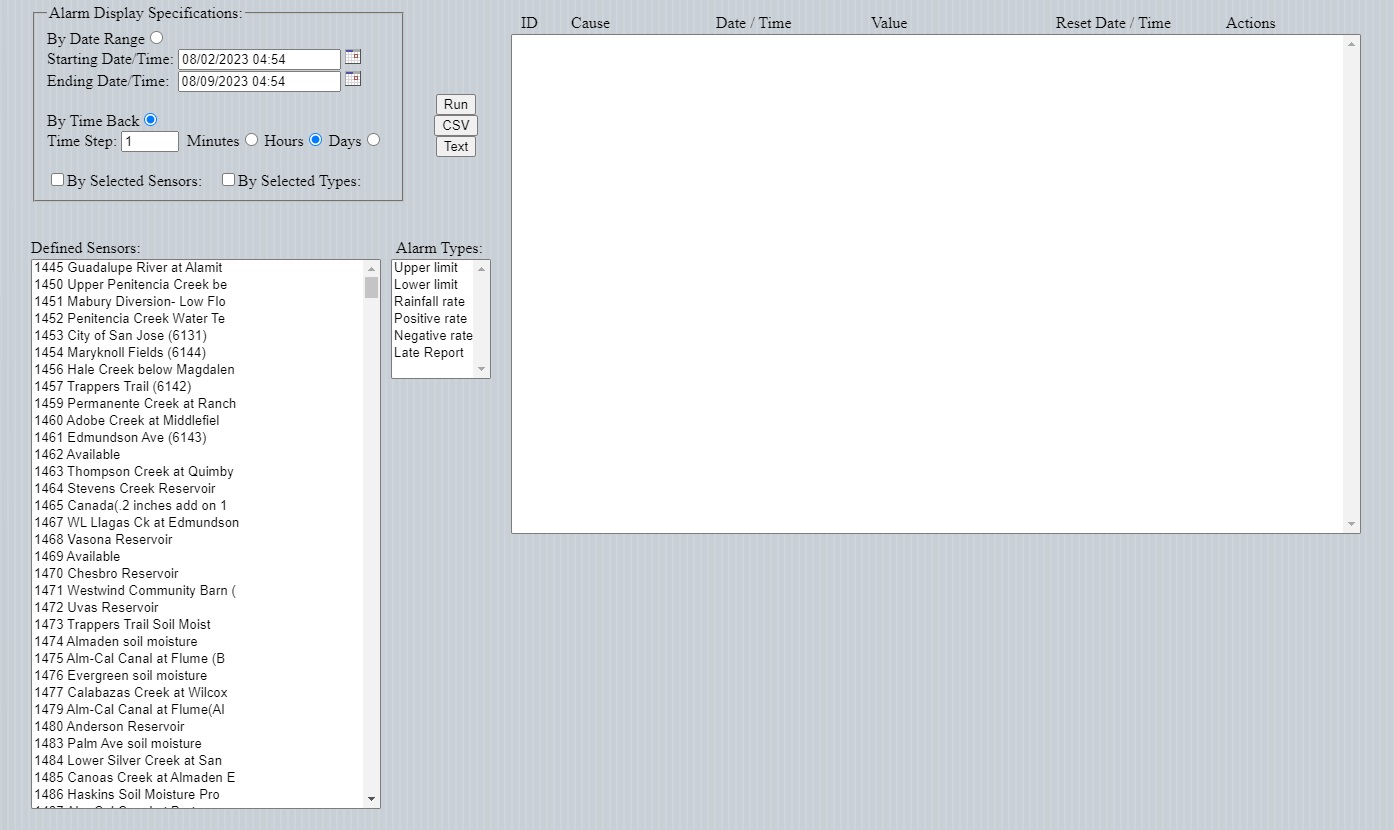Select the By Time Back radio button
The height and width of the screenshot is (830, 1394).
151,120
